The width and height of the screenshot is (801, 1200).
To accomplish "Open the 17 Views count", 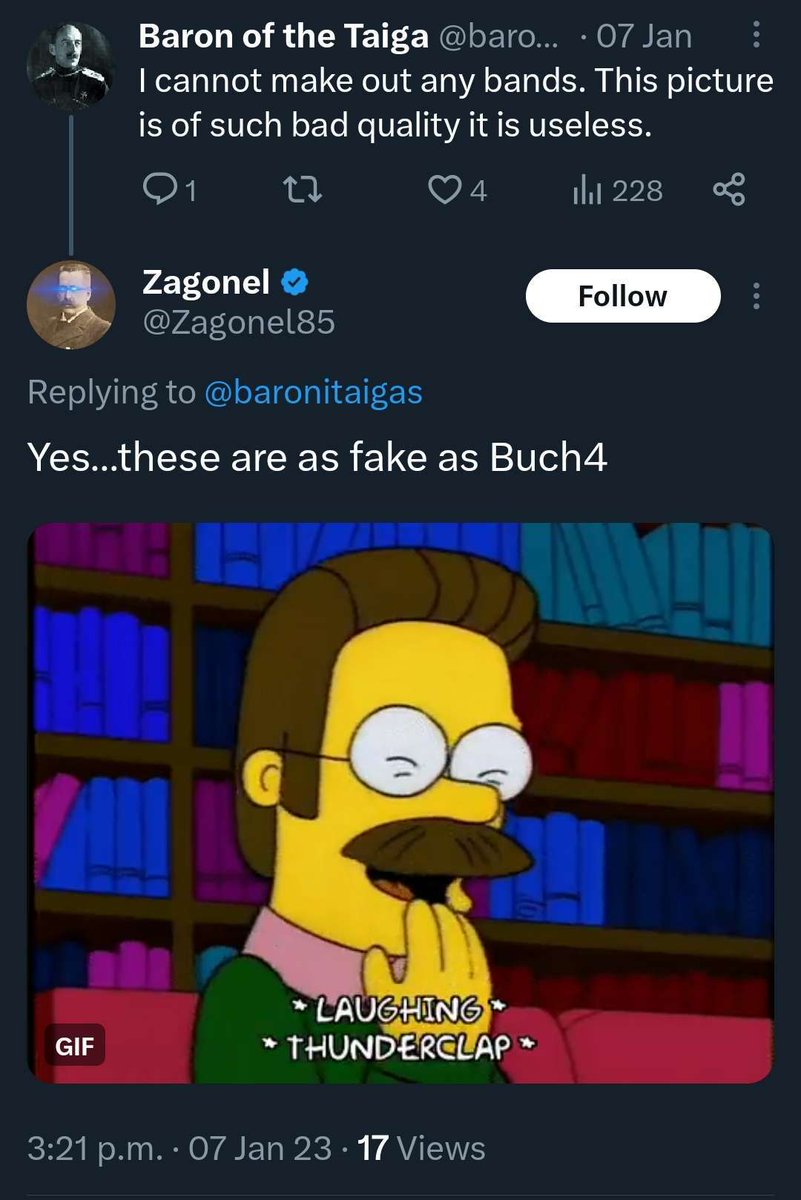I will click(421, 1148).
